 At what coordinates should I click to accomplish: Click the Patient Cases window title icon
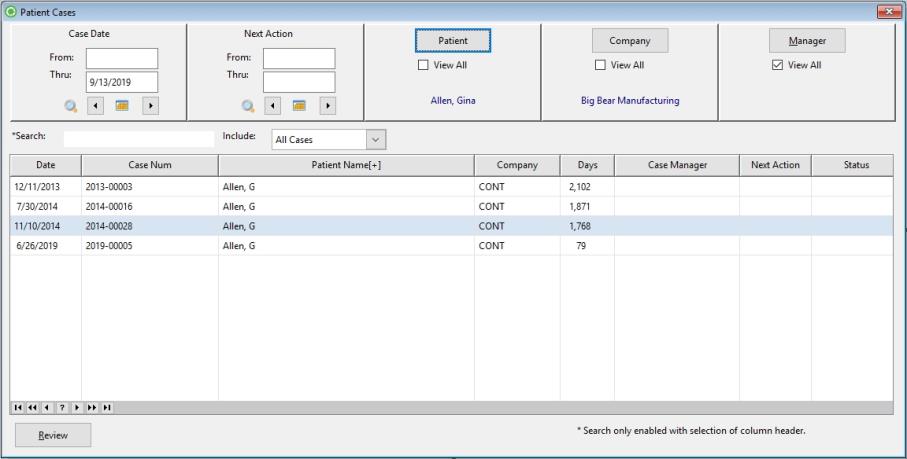(10, 12)
